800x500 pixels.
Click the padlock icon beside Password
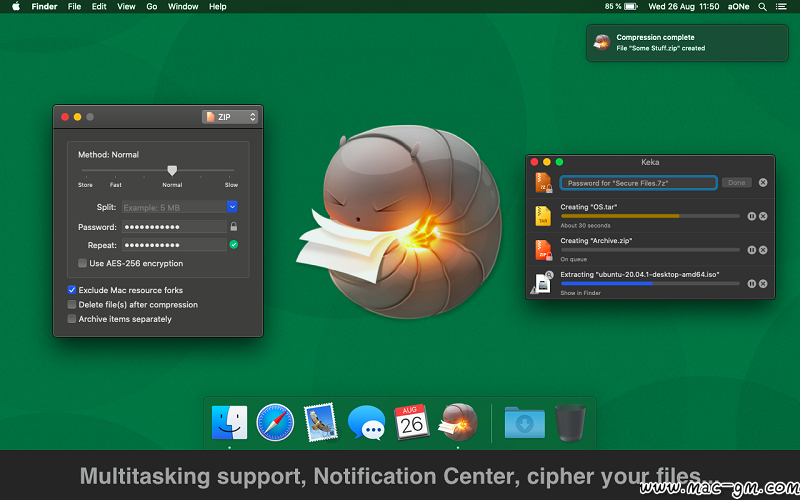234,226
